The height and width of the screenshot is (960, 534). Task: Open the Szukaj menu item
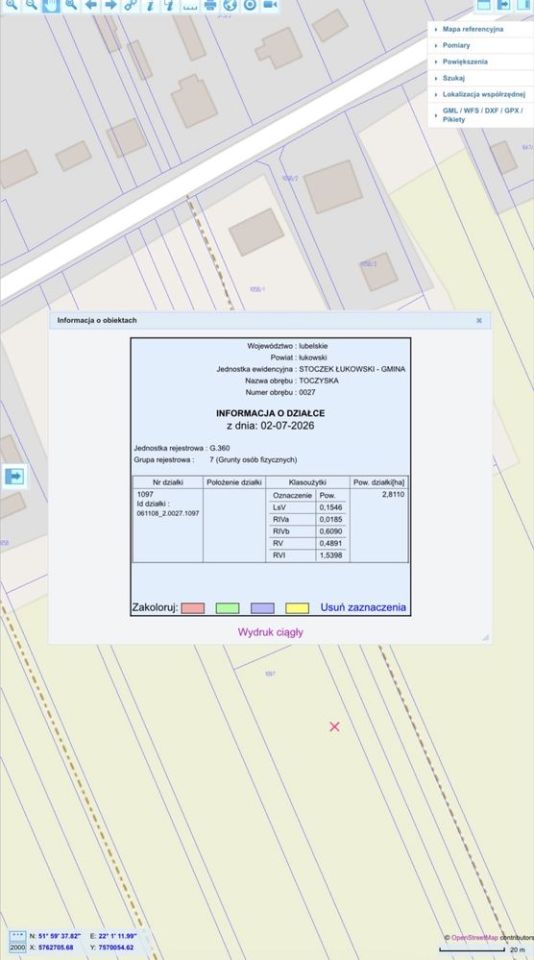click(453, 78)
